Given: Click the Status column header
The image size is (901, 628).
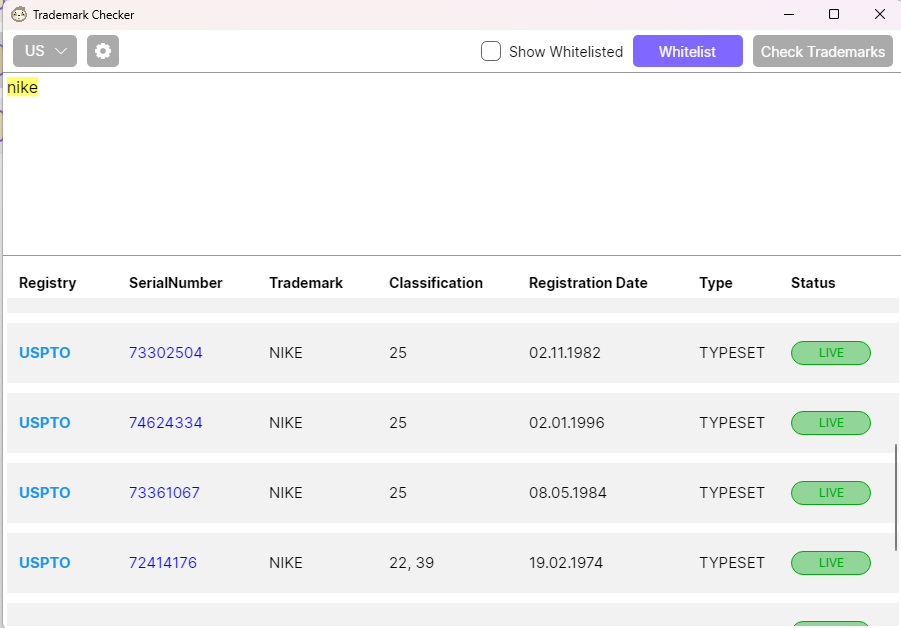Looking at the screenshot, I should pos(813,283).
